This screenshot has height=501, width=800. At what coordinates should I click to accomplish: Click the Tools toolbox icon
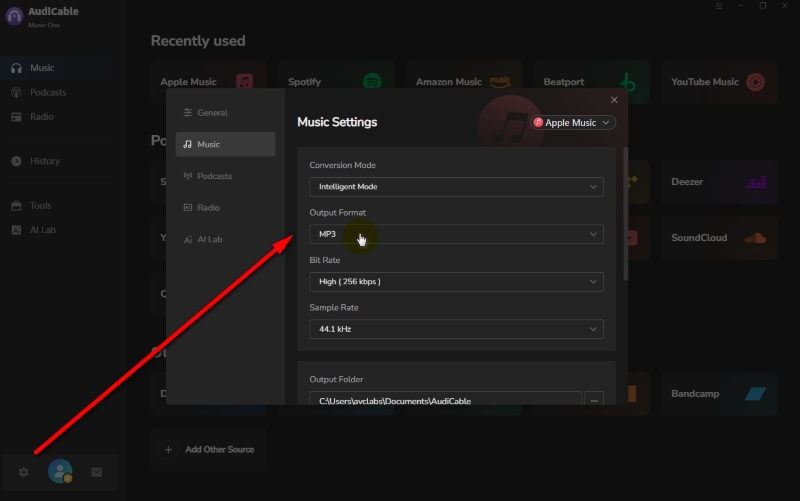point(16,206)
